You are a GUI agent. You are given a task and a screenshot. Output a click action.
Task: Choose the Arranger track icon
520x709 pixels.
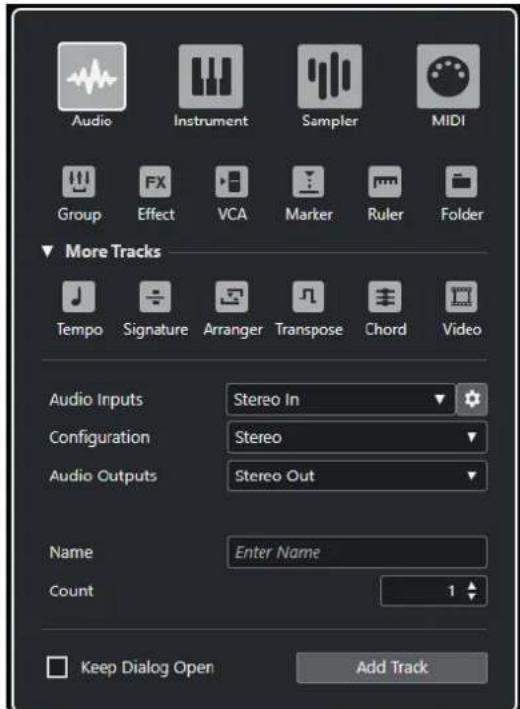point(232,297)
